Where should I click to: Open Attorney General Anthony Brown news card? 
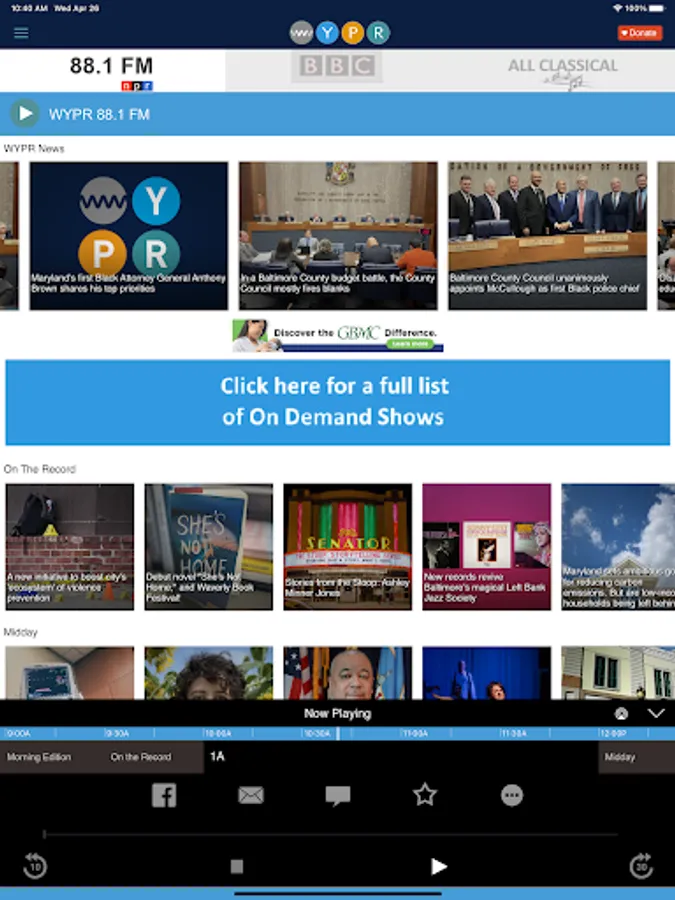129,236
